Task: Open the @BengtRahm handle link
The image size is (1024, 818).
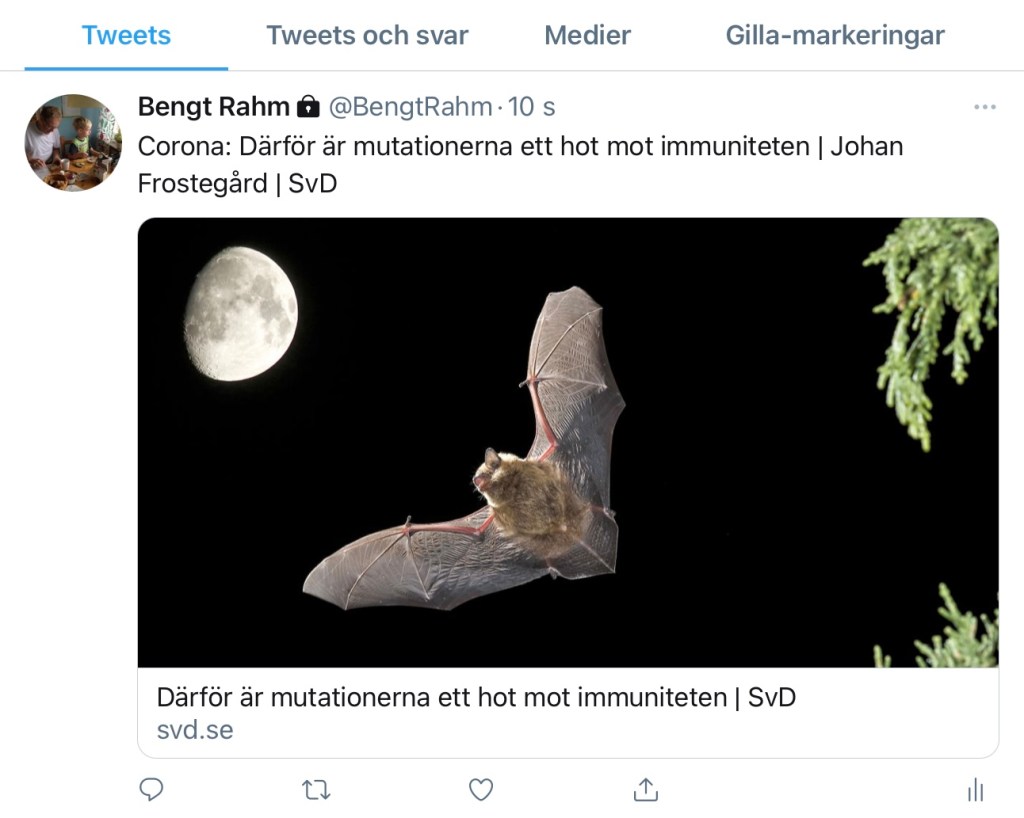Action: (x=410, y=106)
